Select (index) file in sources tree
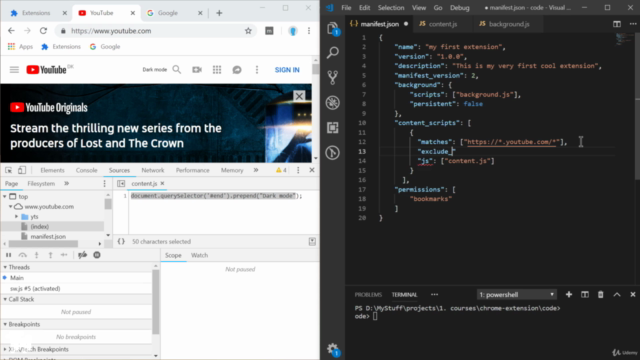The image size is (640, 360). coord(39,227)
